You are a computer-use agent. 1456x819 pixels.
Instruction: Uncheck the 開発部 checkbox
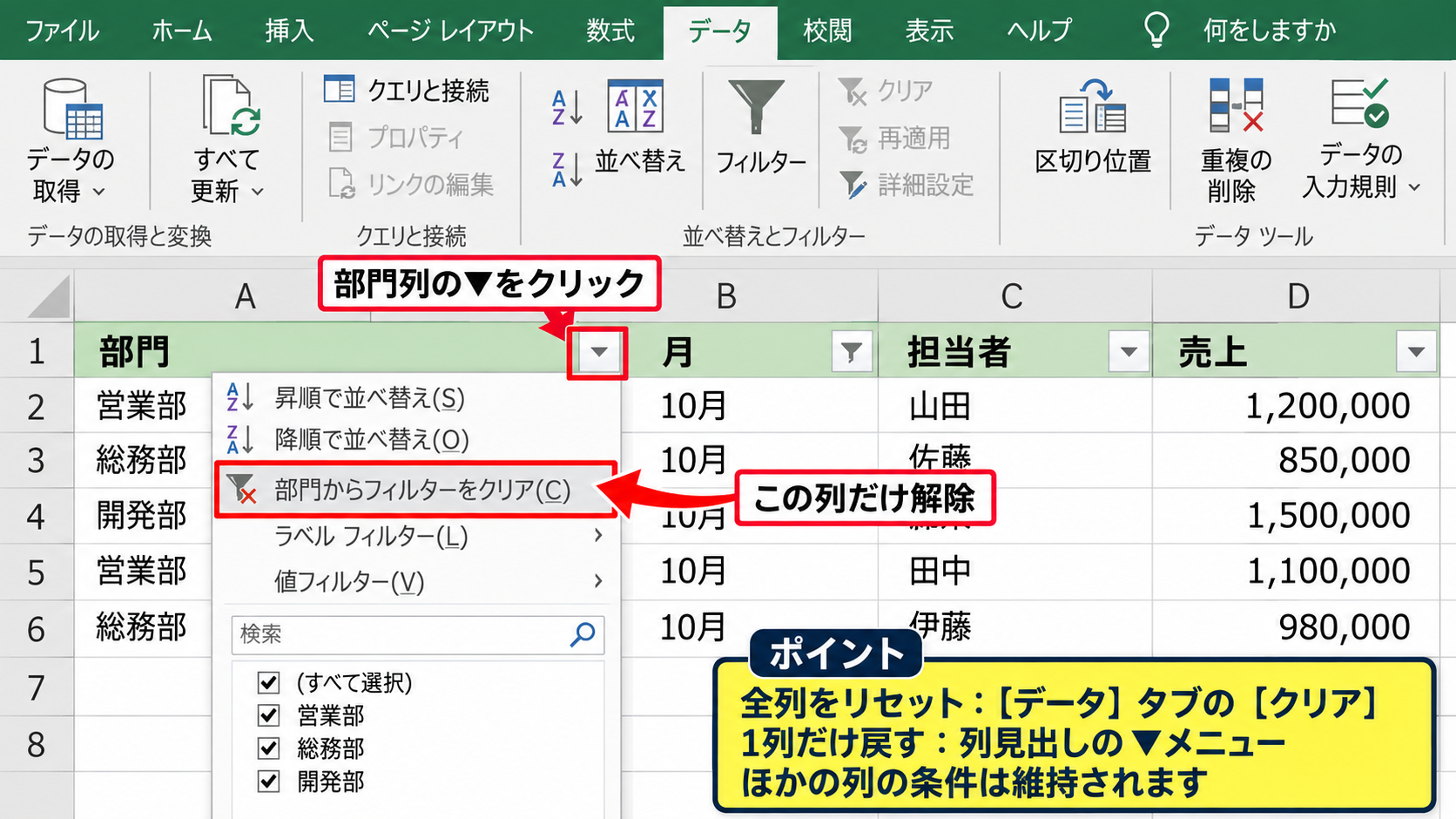coord(269,782)
